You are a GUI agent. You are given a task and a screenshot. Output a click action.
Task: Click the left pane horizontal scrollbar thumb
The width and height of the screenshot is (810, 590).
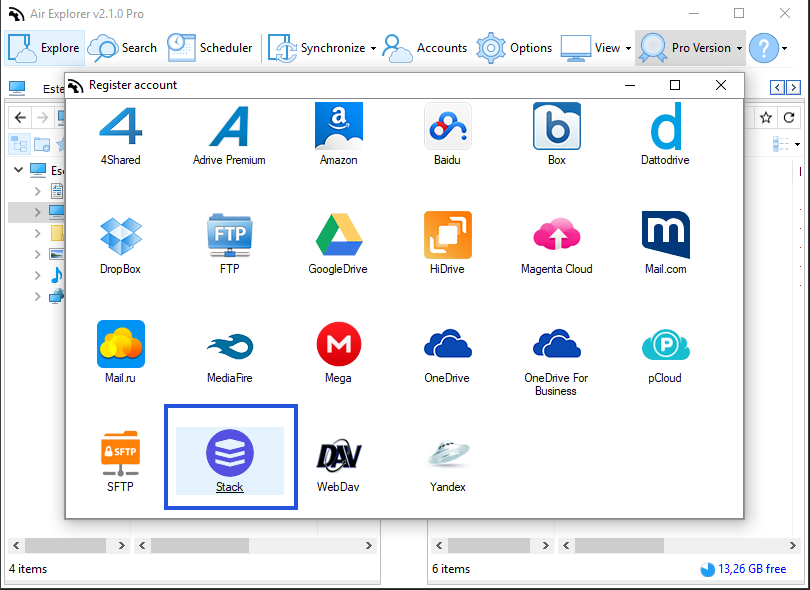(65, 546)
